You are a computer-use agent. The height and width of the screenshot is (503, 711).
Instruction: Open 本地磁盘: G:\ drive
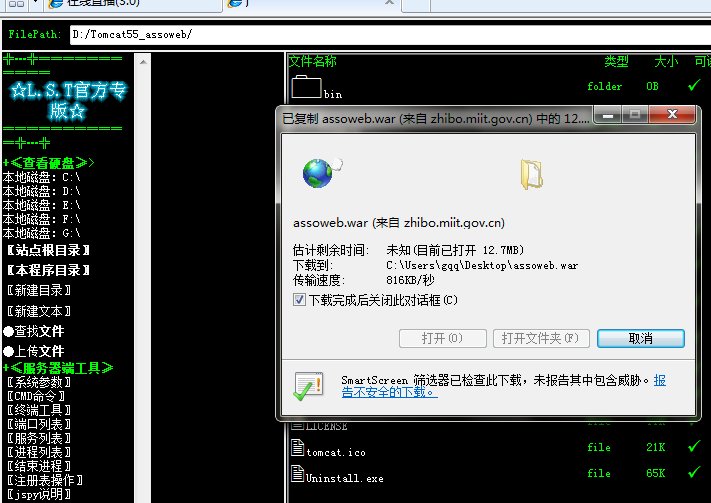[42, 234]
